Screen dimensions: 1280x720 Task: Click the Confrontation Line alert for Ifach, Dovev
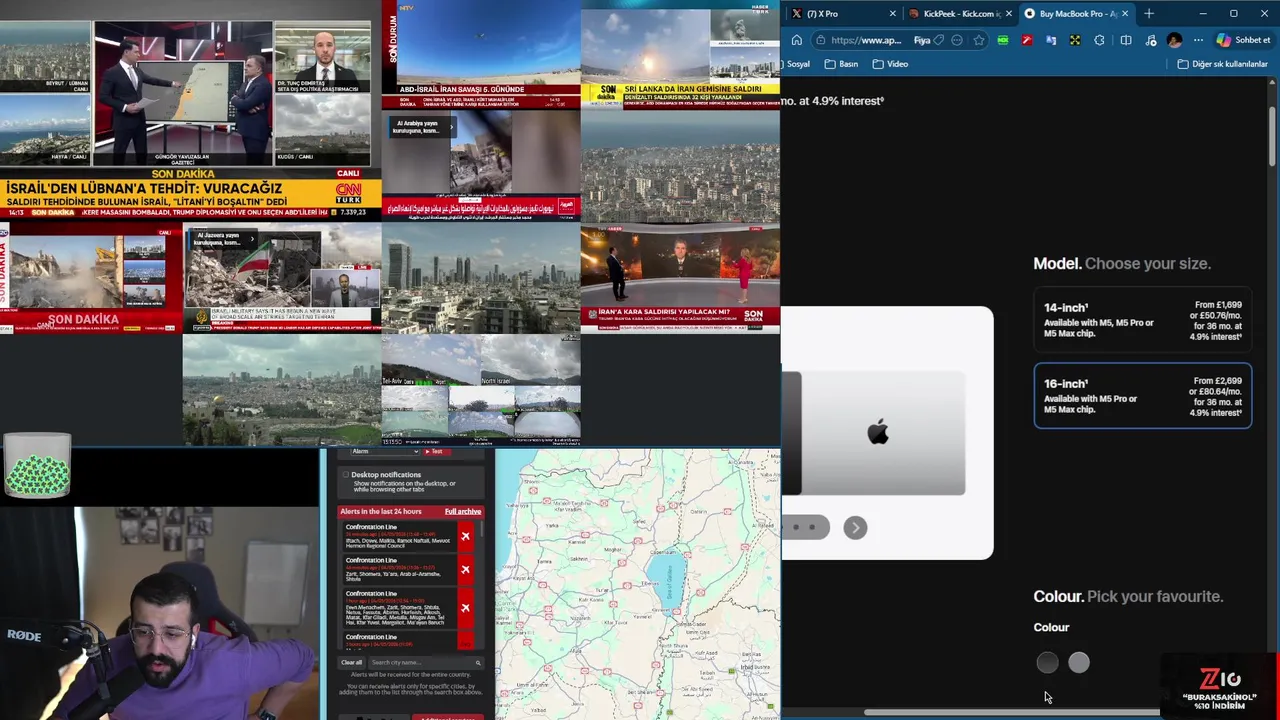click(400, 537)
